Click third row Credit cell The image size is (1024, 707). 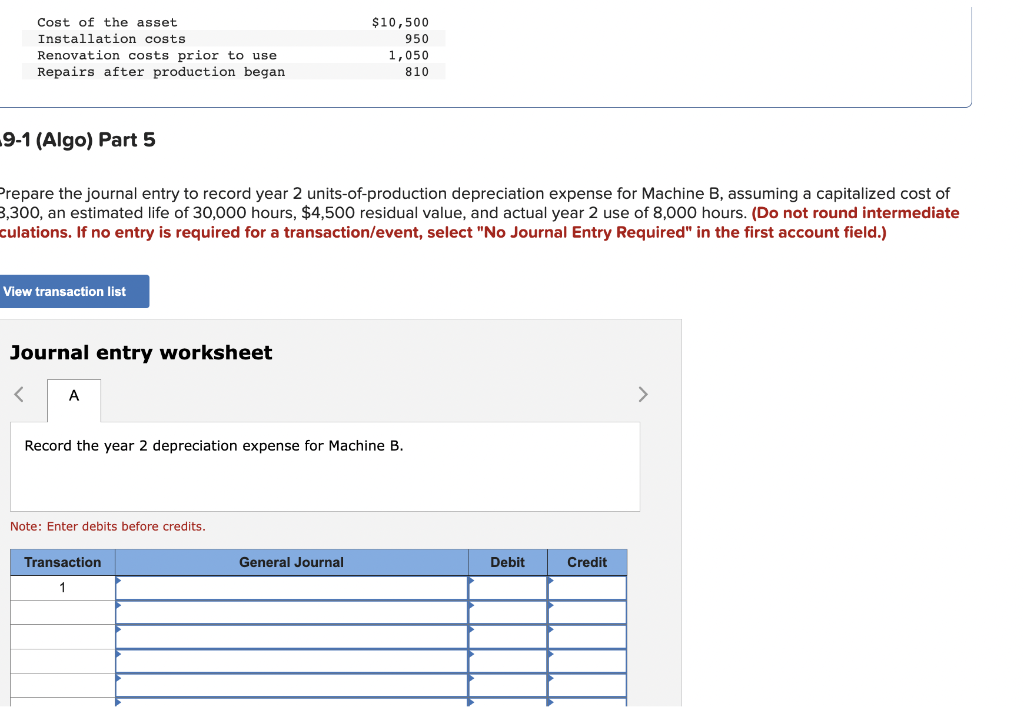tap(587, 637)
